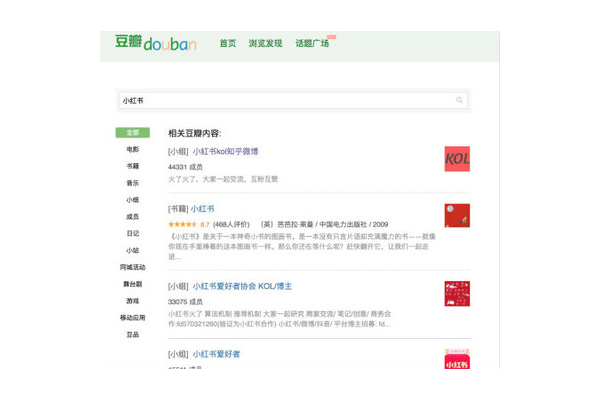
Task: Filter results by 游戏
Action: 132,301
